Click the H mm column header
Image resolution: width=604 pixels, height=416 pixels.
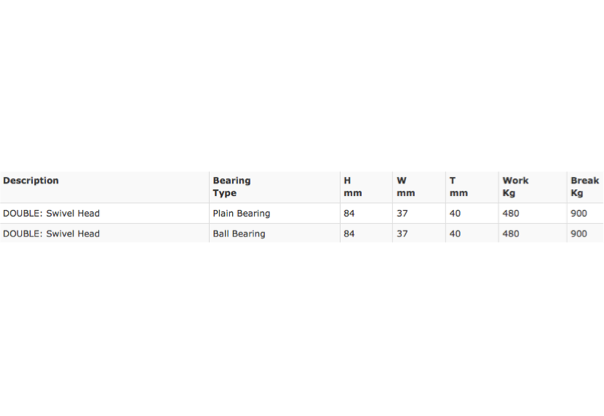click(x=352, y=187)
